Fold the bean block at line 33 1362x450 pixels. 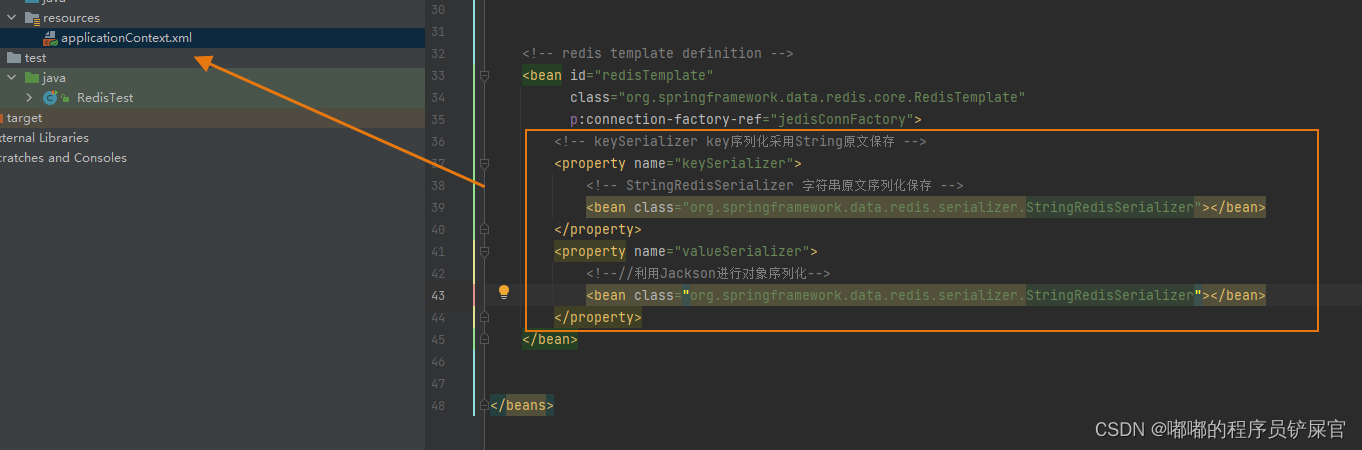[484, 76]
